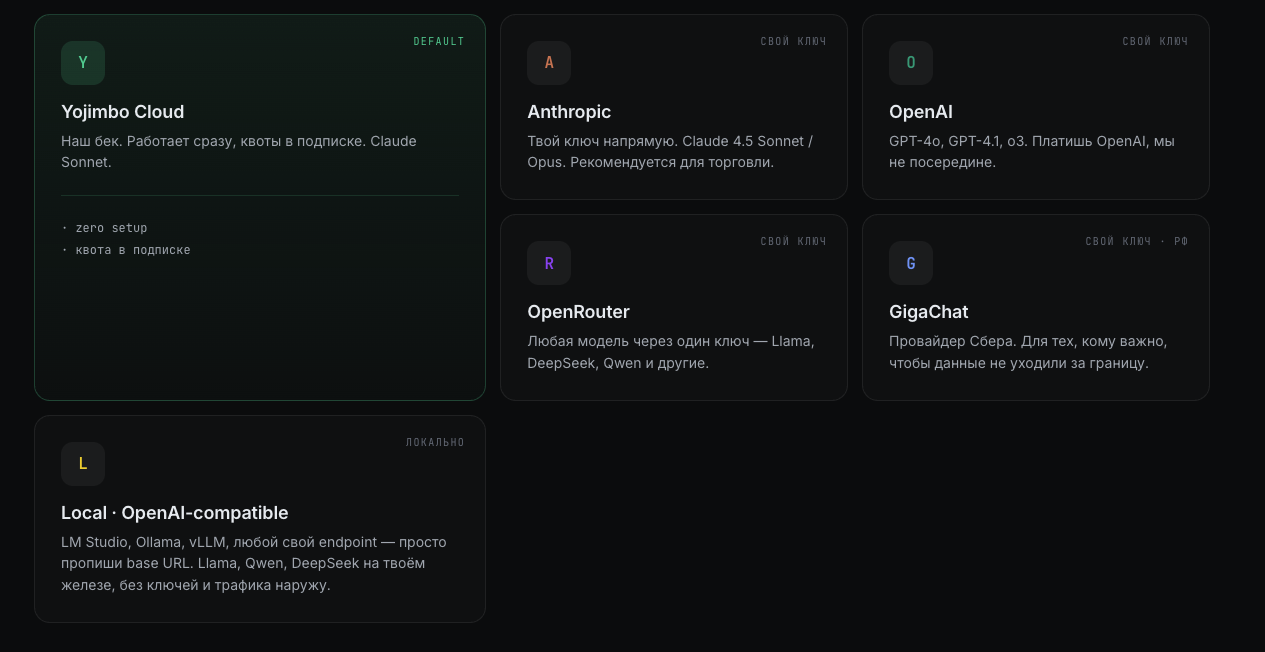1265x652 pixels.
Task: Click the purple R OpenRouter icon
Action: (549, 263)
